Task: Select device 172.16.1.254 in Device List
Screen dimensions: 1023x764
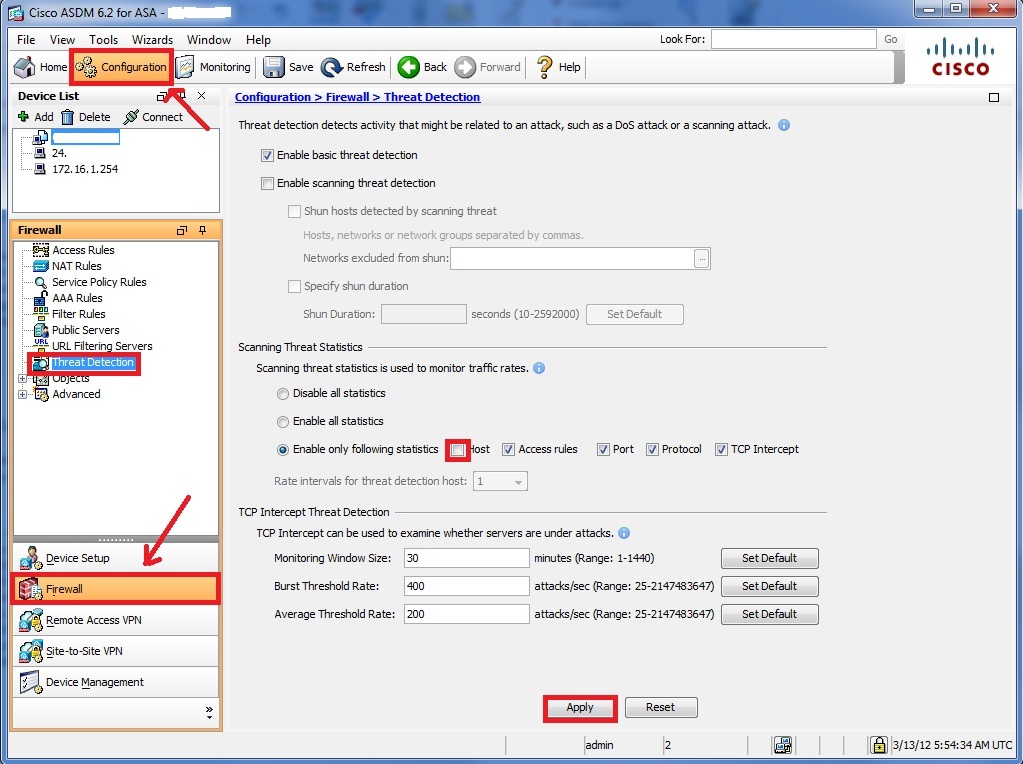Action: click(85, 169)
